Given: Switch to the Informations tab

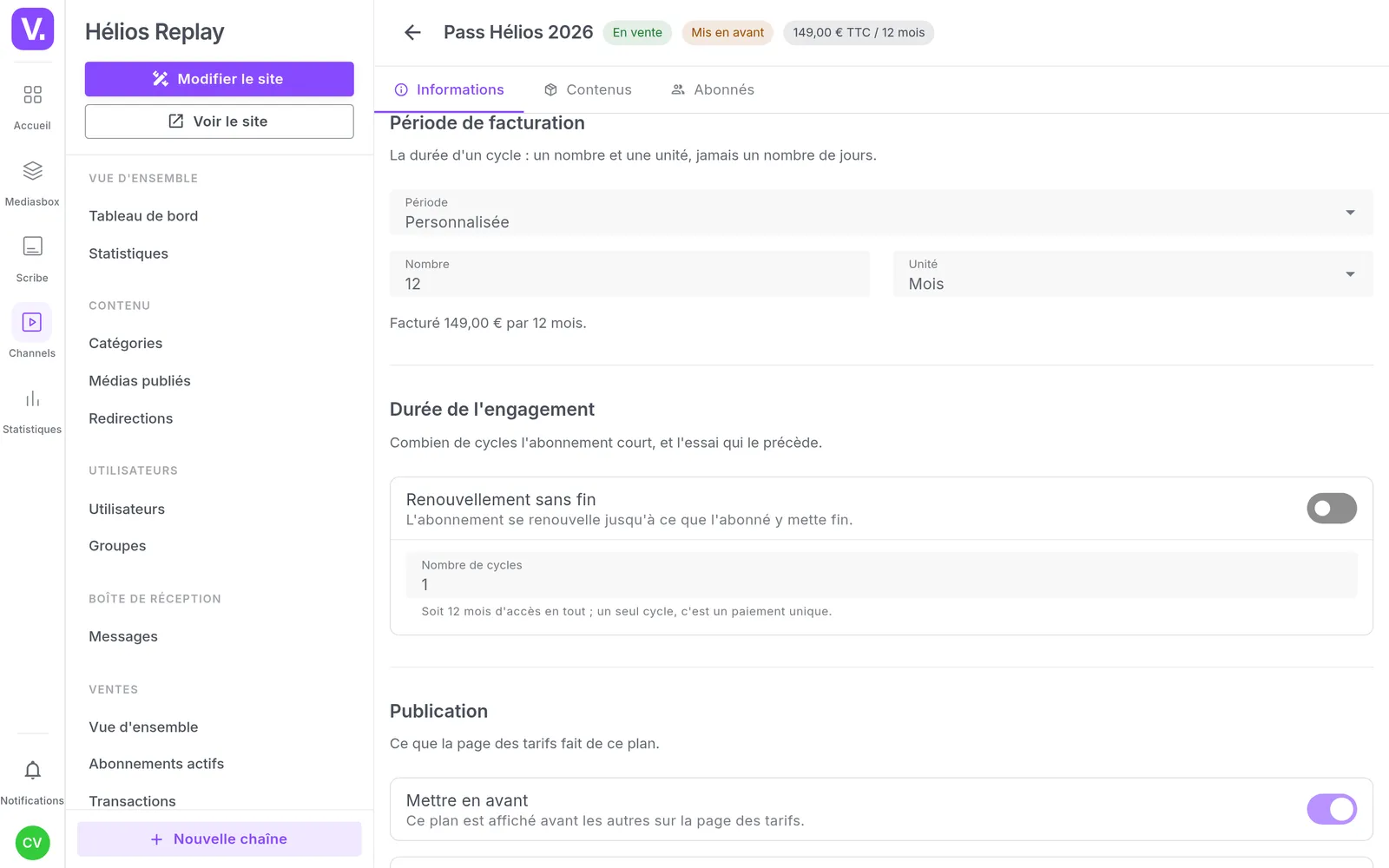Looking at the screenshot, I should [449, 89].
